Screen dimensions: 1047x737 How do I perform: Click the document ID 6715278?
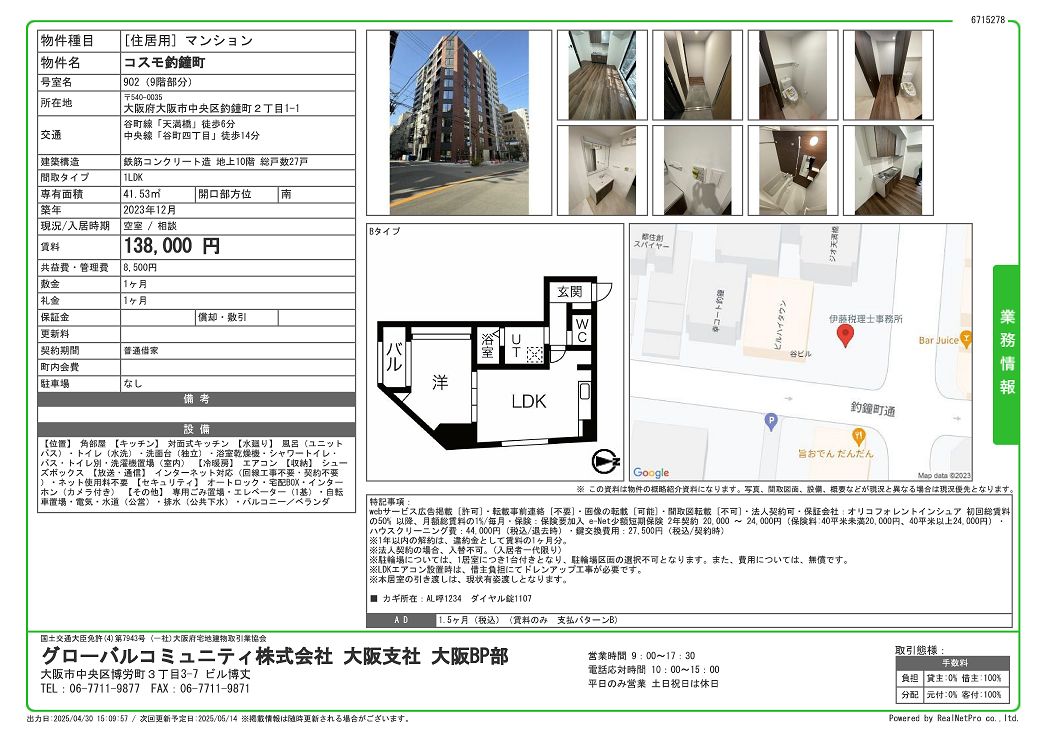pyautogui.click(x=988, y=19)
